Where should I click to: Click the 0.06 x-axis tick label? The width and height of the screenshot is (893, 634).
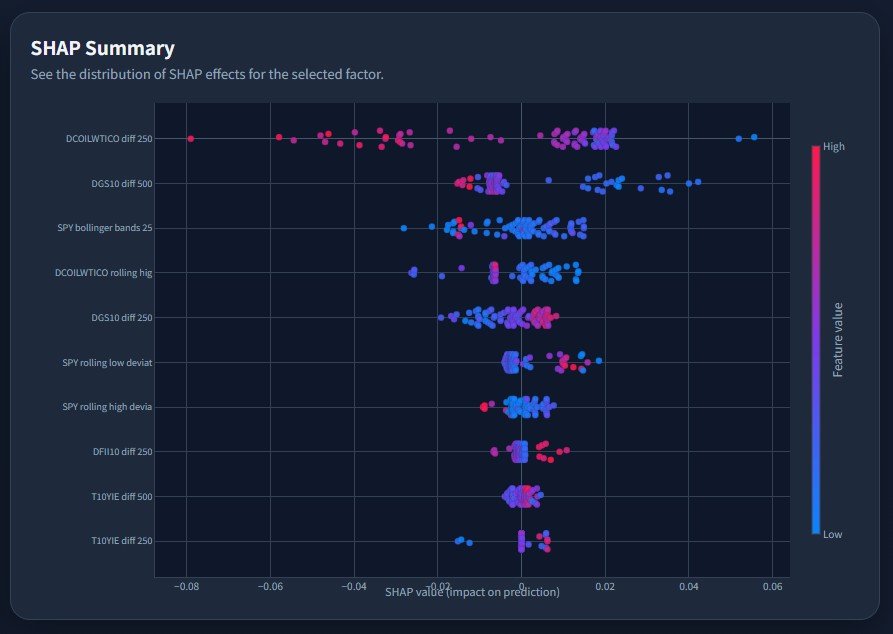pos(772,587)
